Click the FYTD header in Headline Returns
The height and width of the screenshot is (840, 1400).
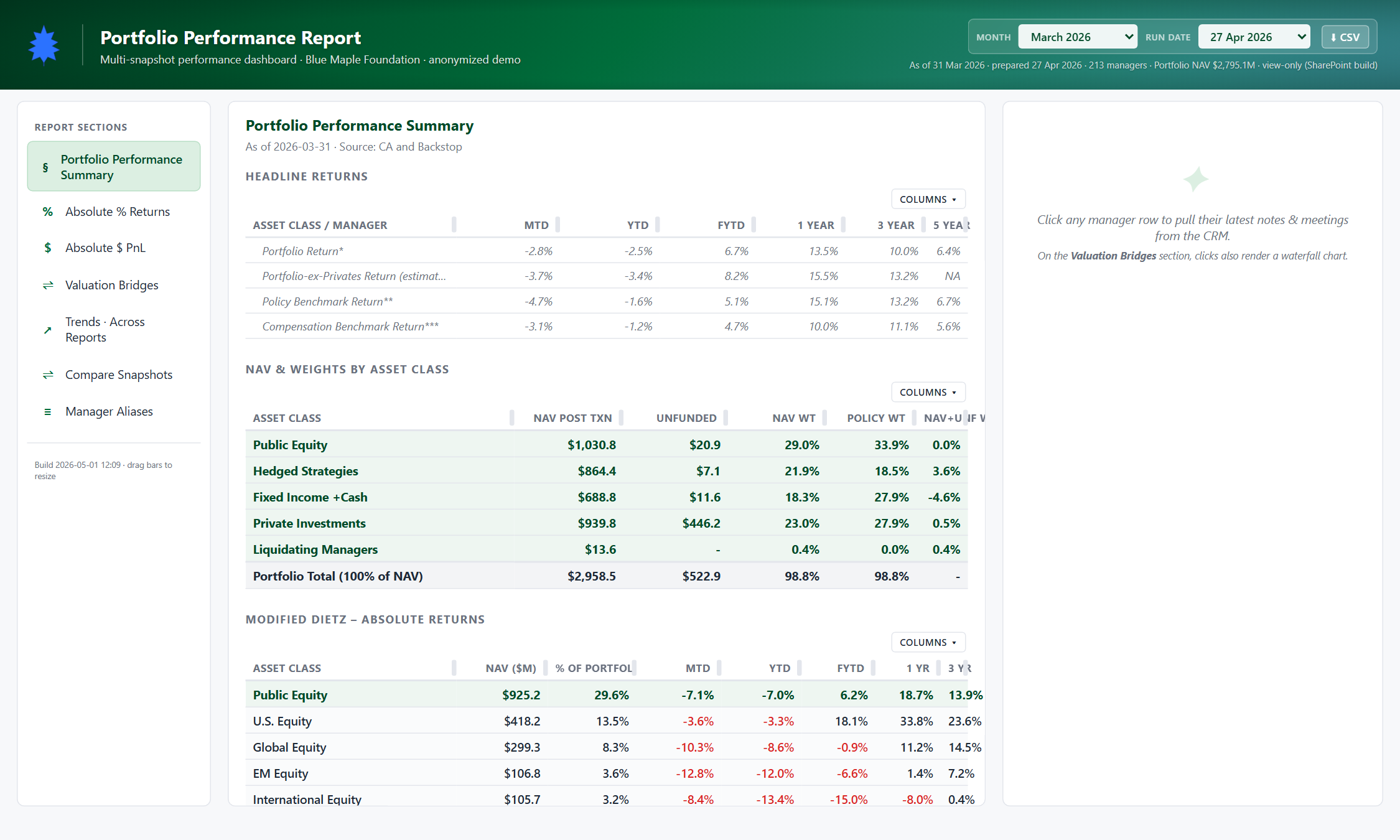pos(731,225)
